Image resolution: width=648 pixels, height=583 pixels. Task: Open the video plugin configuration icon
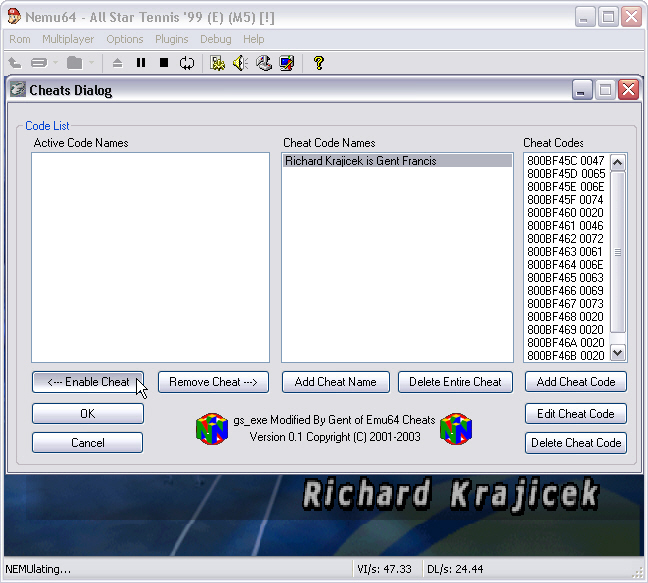coord(217,63)
